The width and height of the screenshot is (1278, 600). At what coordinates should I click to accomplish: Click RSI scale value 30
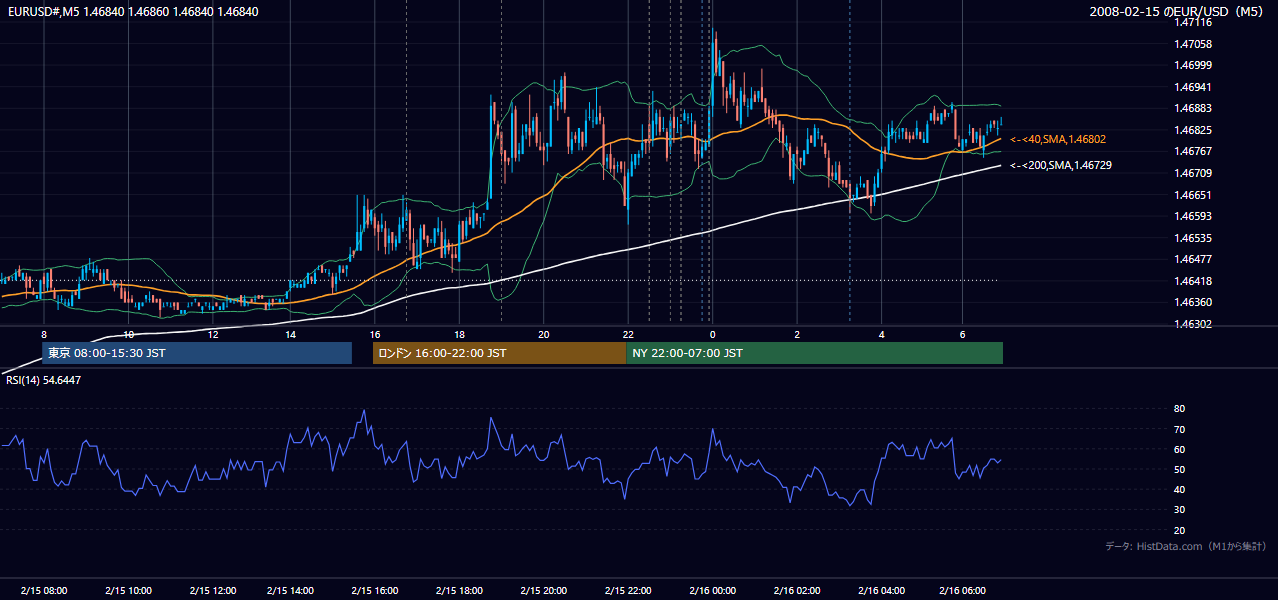tap(1179, 510)
